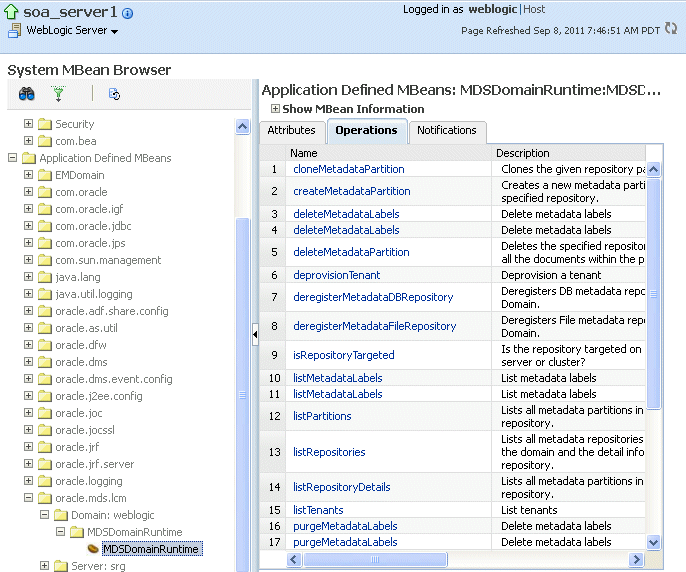The width and height of the screenshot is (686, 572).
Task: Click the WebLogic Server menu icon
Action: pos(14,31)
